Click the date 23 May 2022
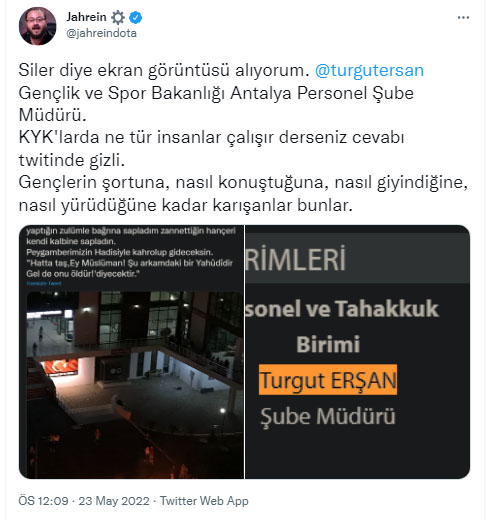Screen dimensions: 486x520 pyautogui.click(x=114, y=501)
